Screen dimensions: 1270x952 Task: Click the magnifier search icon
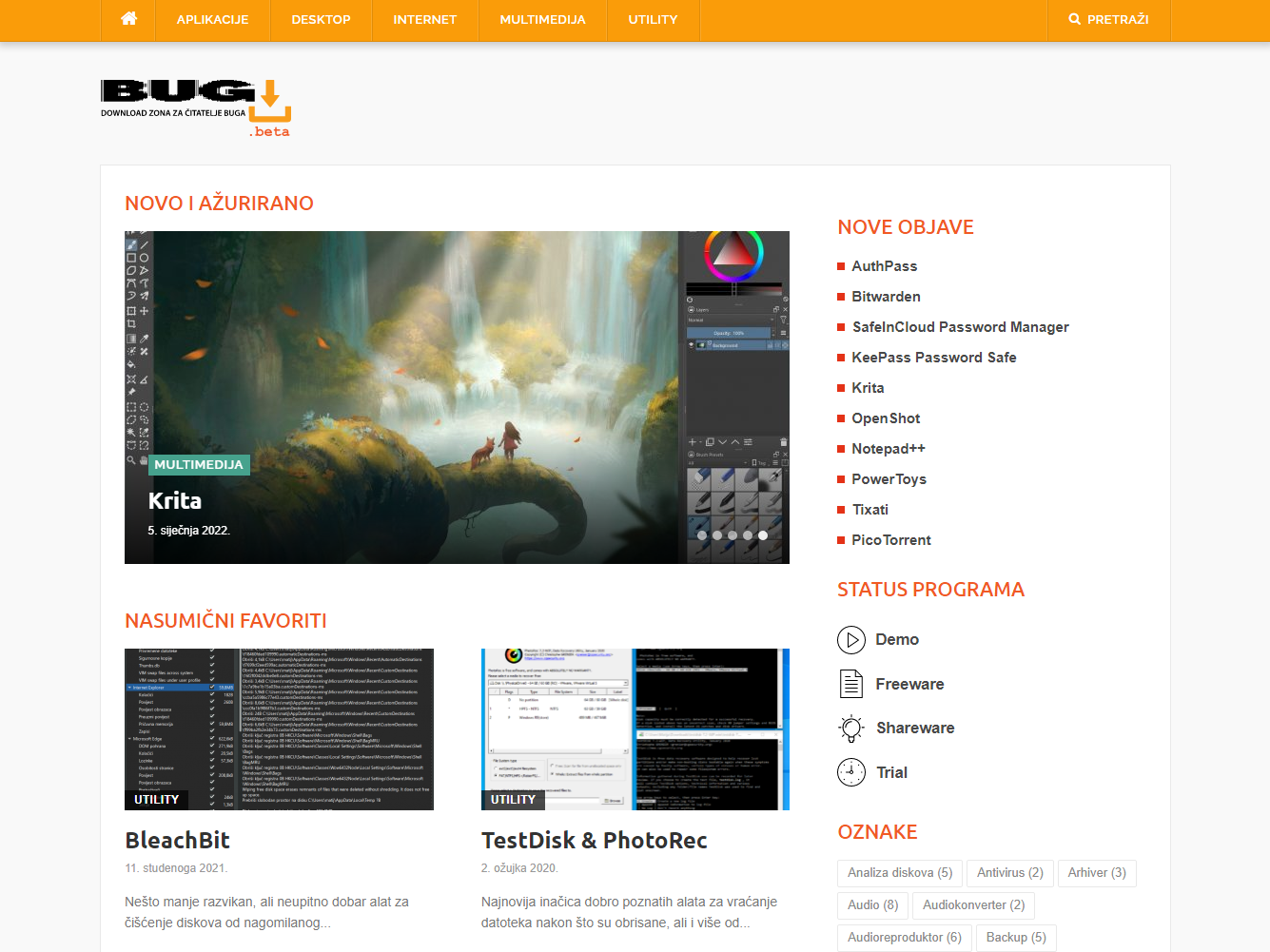click(x=1074, y=19)
